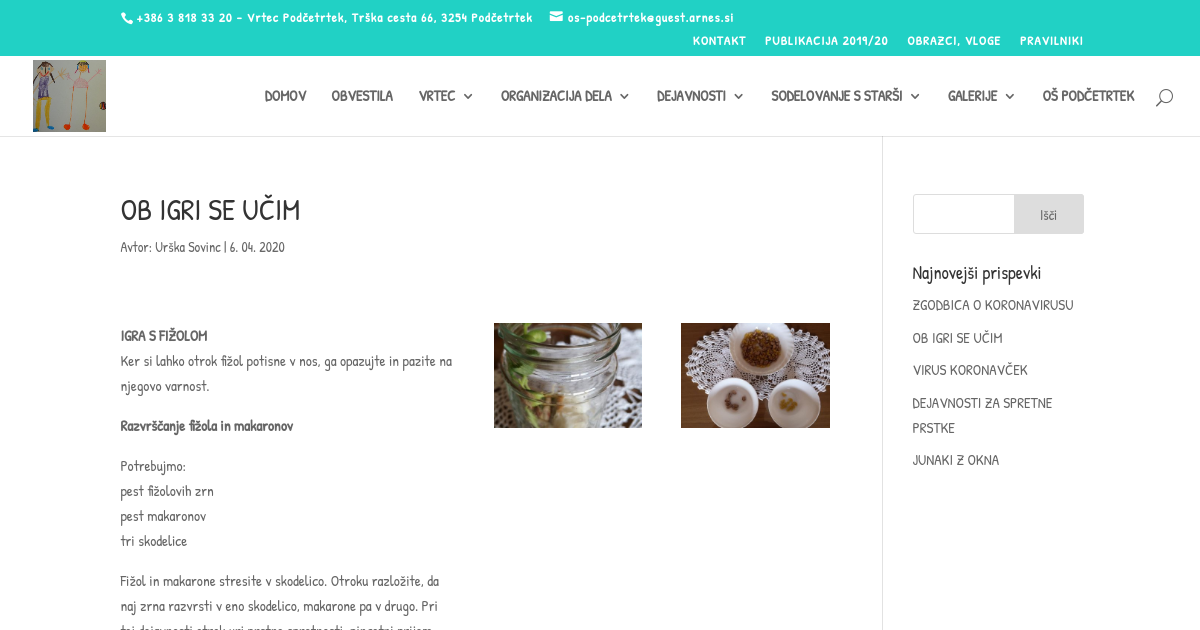Open the bowls on doily photo thumbnail
This screenshot has width=1200, height=630.
pos(755,375)
